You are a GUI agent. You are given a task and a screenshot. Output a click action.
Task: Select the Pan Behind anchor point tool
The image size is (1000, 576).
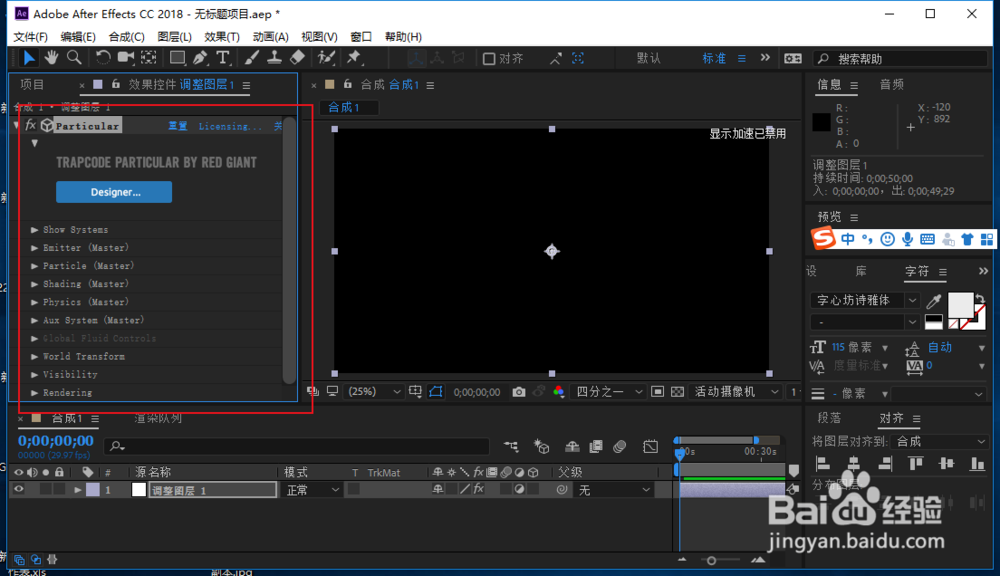(x=149, y=58)
